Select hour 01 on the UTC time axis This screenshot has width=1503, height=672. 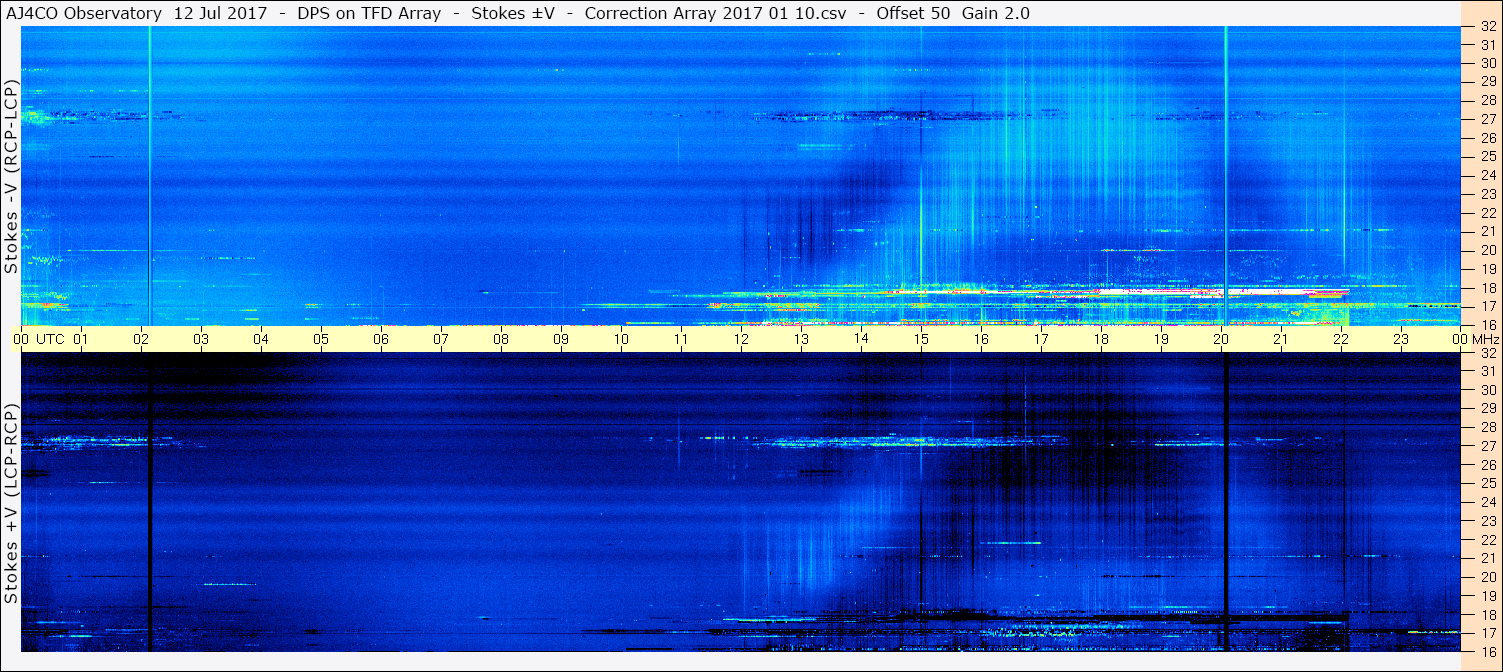(81, 339)
